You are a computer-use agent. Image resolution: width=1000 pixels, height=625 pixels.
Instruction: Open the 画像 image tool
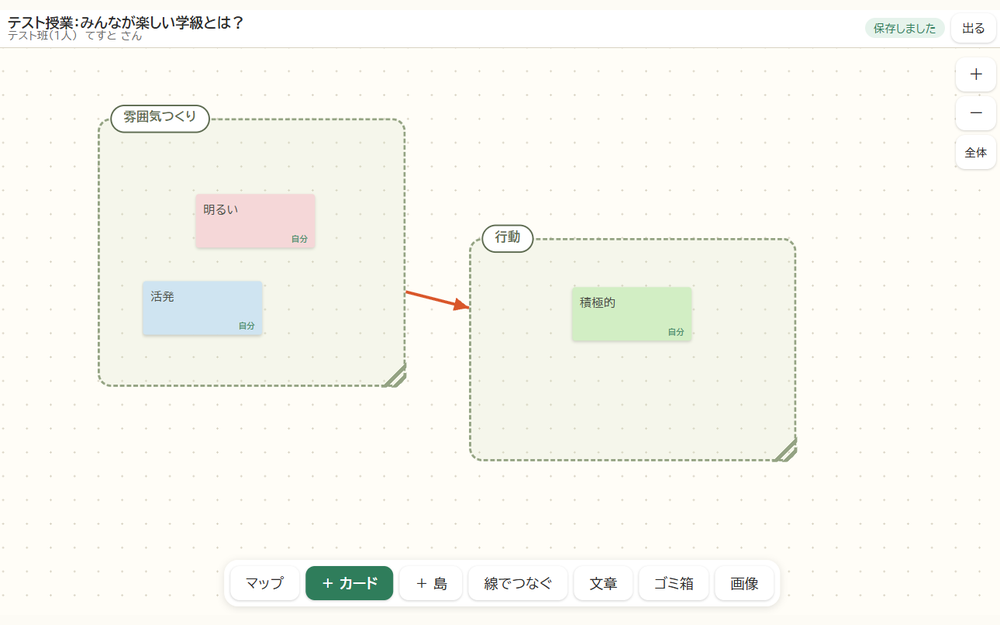744,583
